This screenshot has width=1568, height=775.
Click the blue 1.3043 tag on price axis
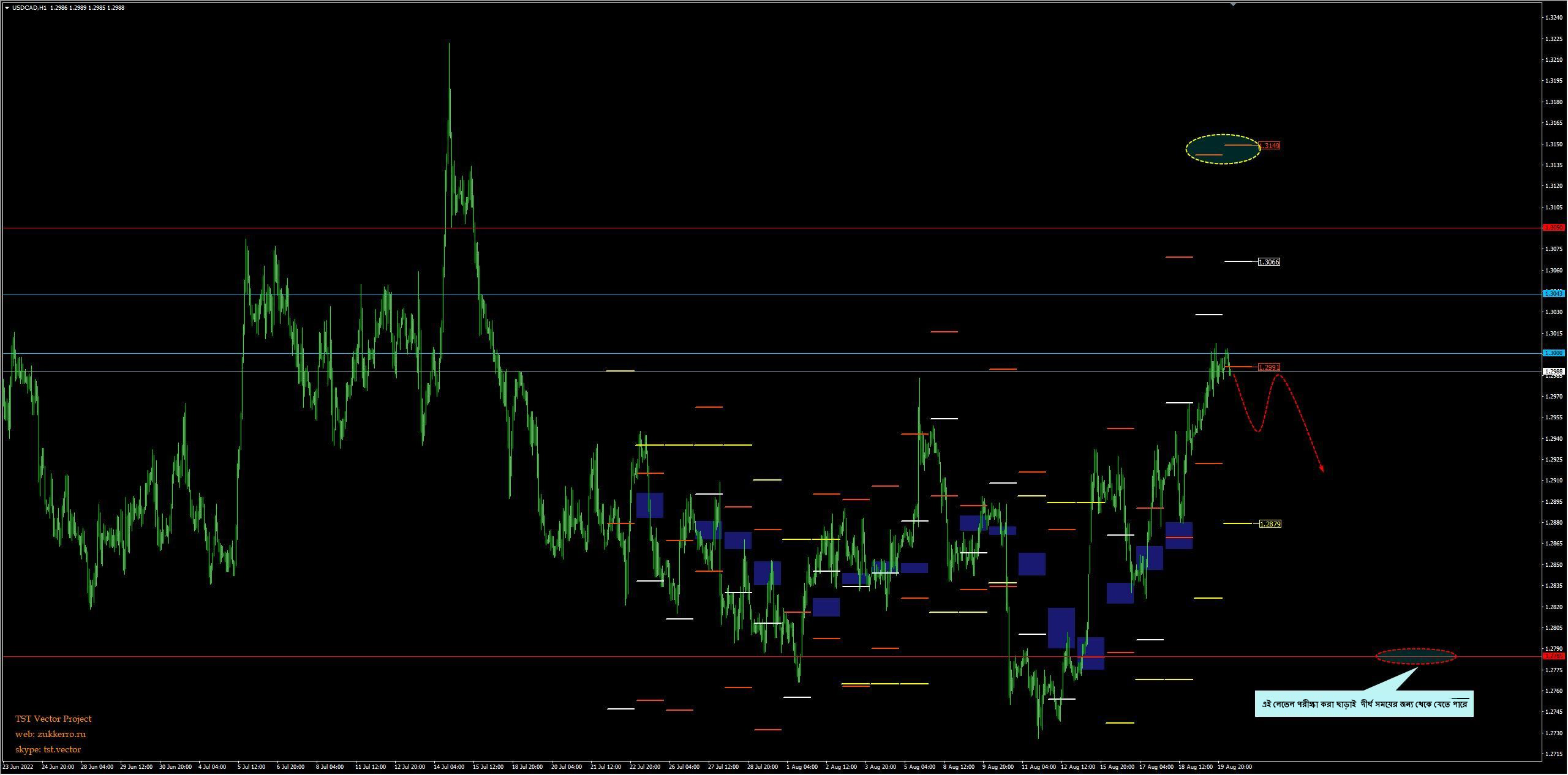click(x=1554, y=294)
